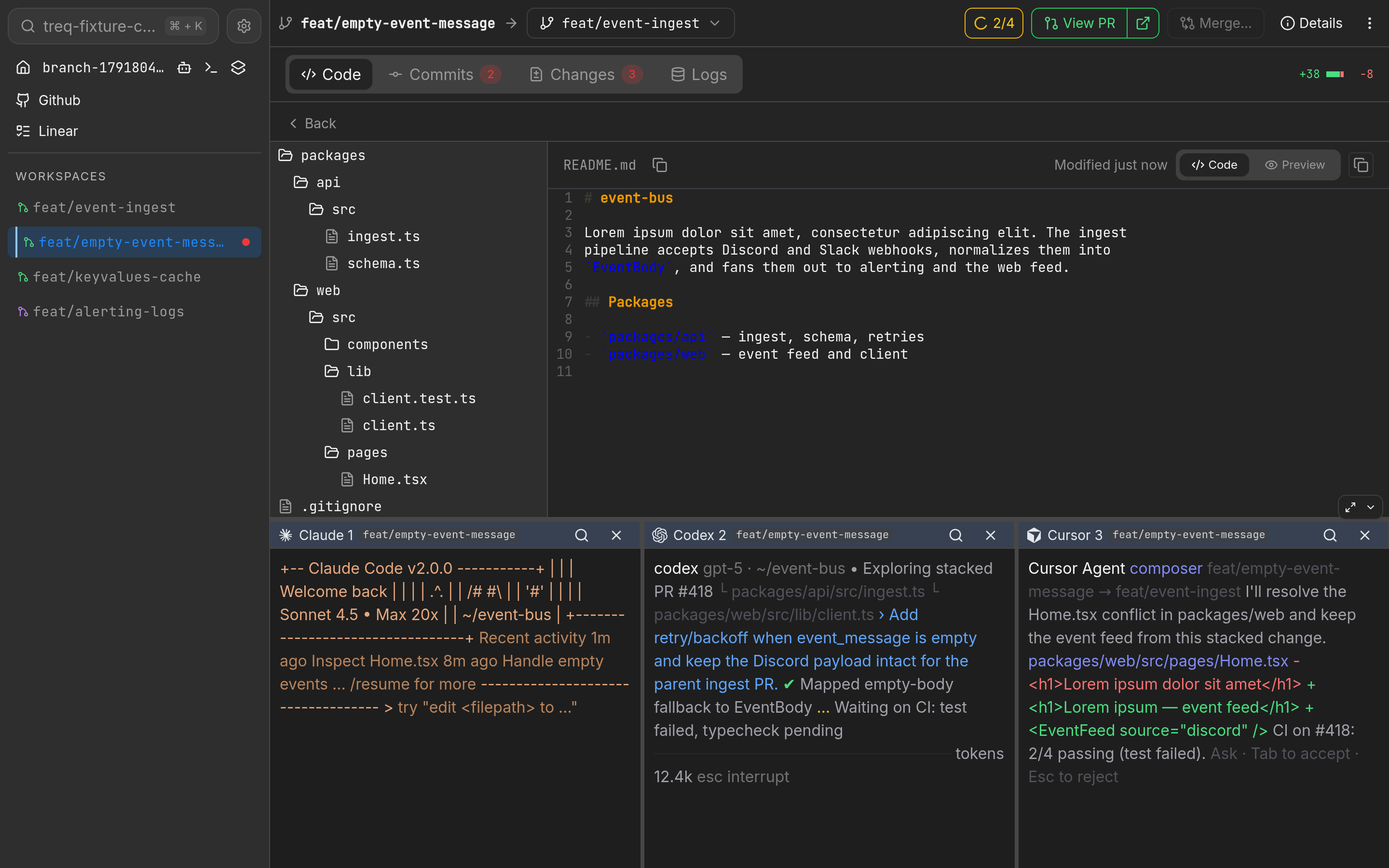Copy file contents using the top-right copy icon
Image resolution: width=1389 pixels, height=868 pixels.
click(x=1361, y=165)
